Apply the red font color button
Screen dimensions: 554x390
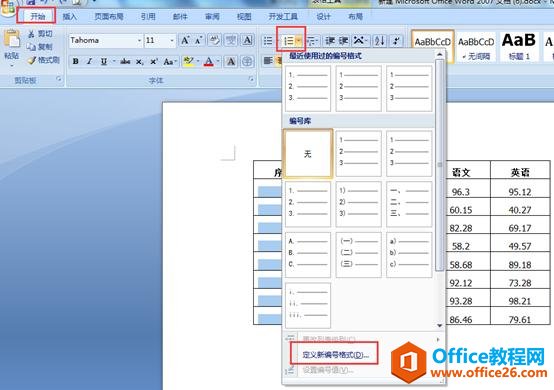pos(209,61)
